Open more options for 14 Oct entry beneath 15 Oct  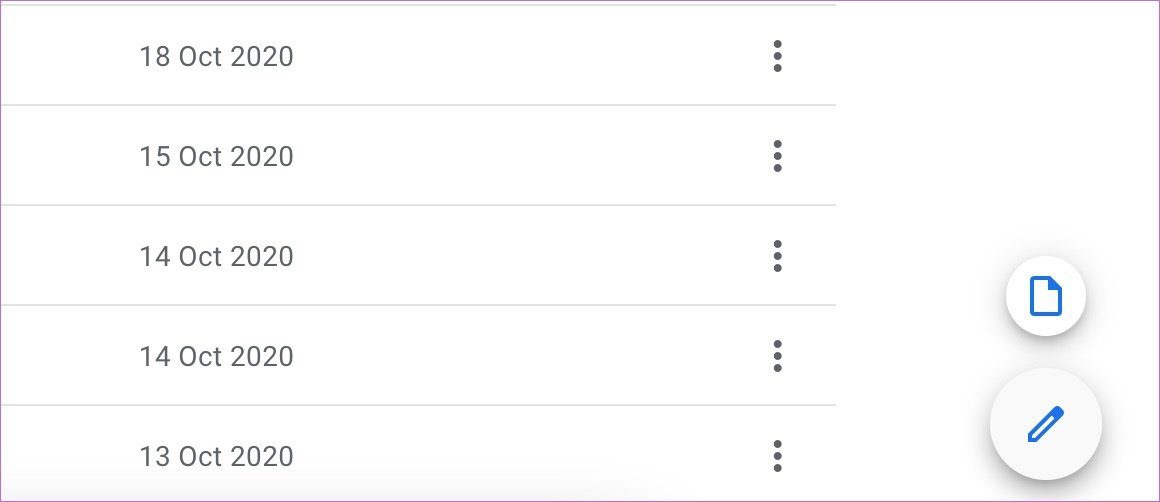pyautogui.click(x=777, y=256)
